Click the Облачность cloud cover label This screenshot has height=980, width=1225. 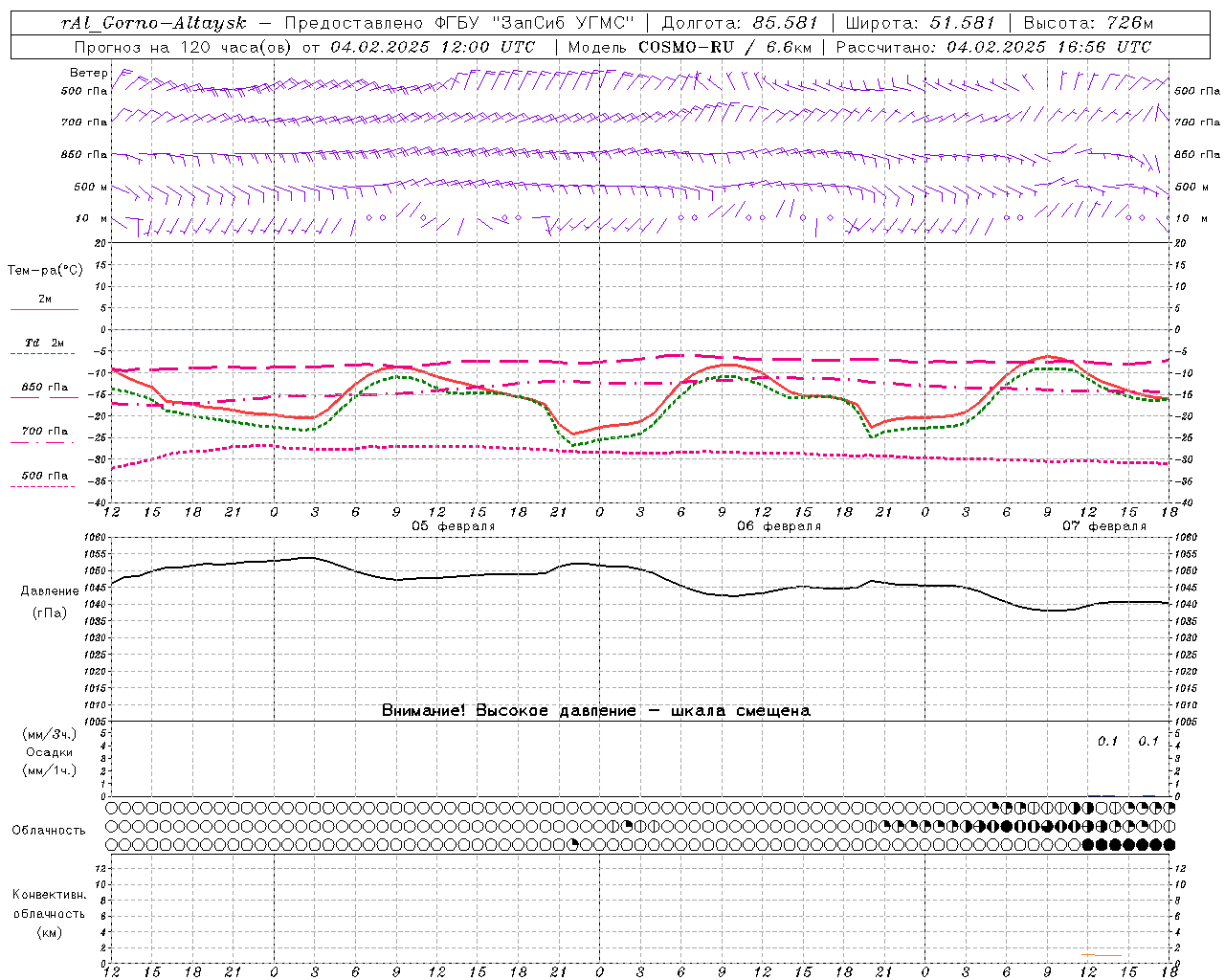pyautogui.click(x=49, y=831)
